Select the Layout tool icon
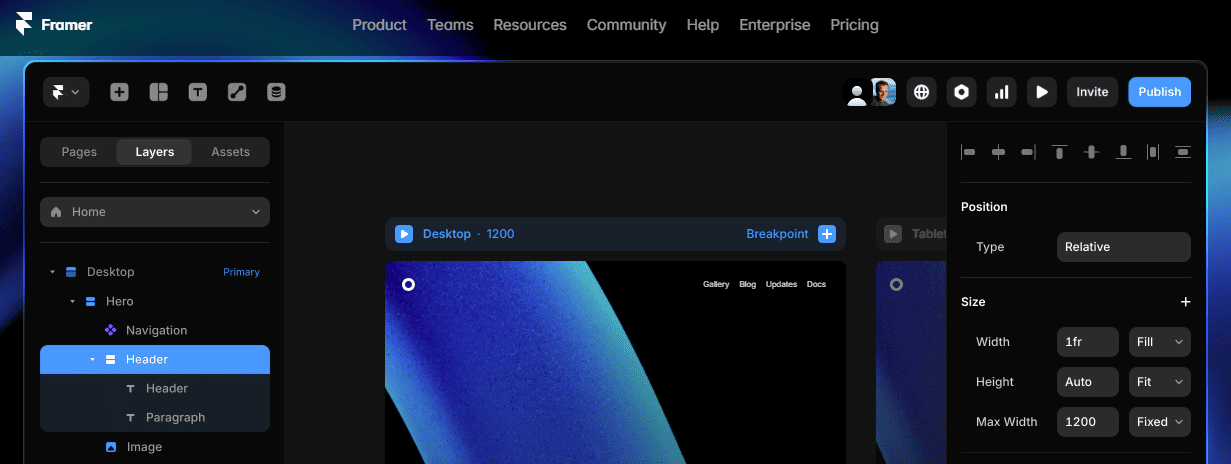This screenshot has height=464, width=1231. [158, 92]
